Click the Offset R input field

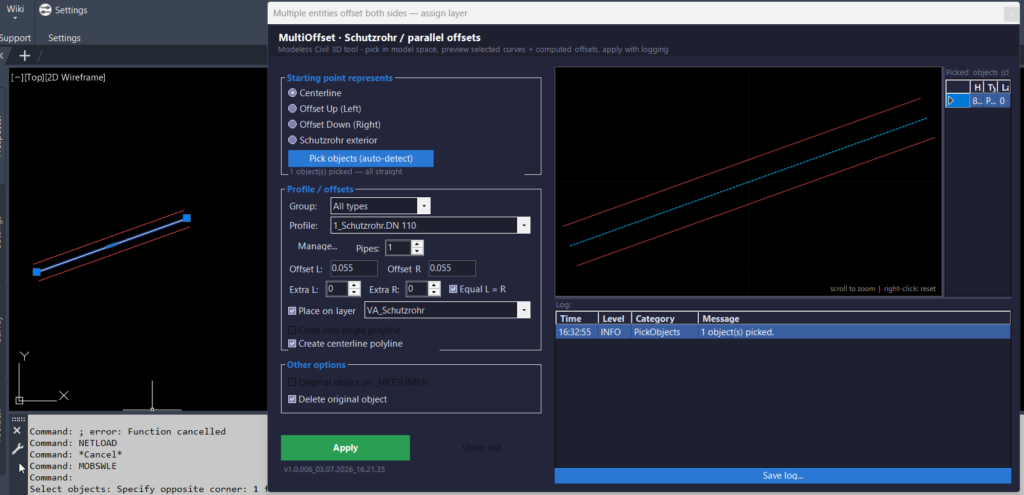452,268
